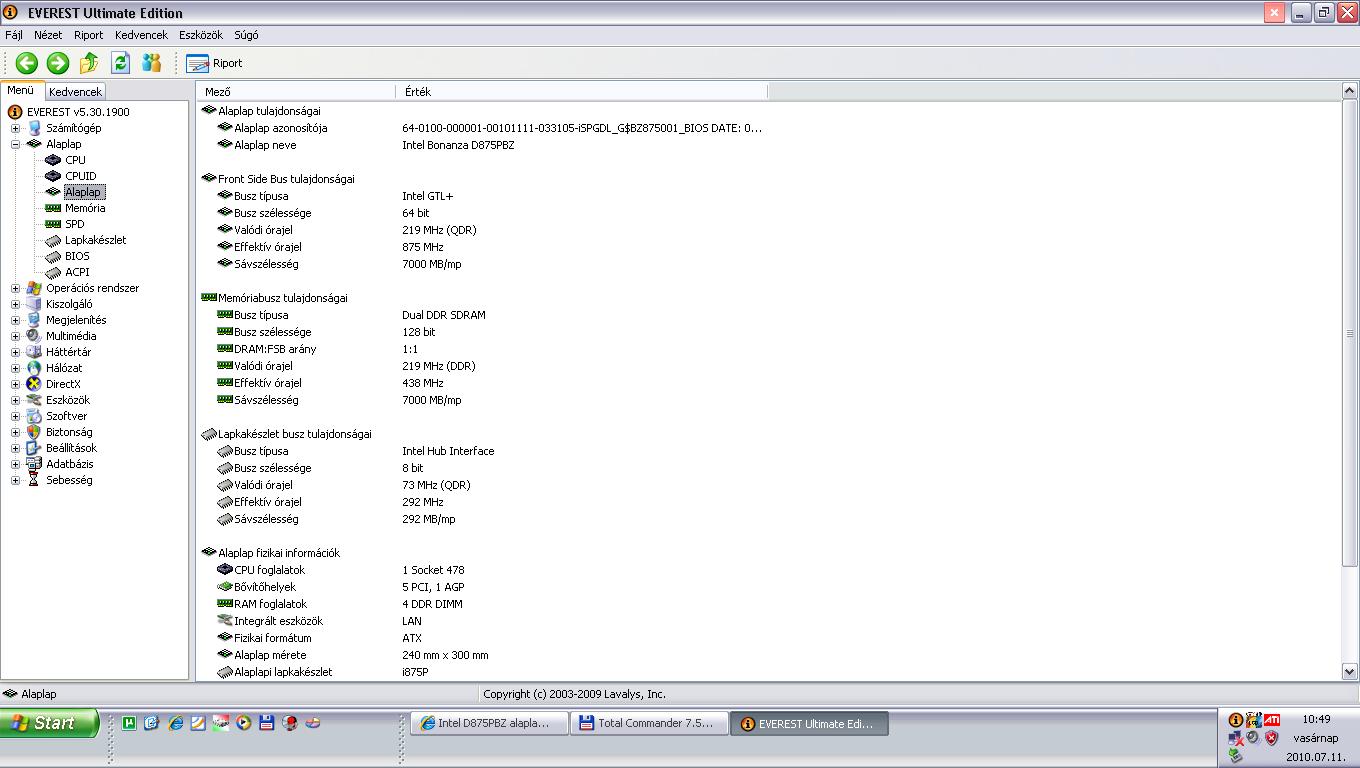Click the Hálózat network globe icon
This screenshot has width=1360, height=768.
point(34,368)
